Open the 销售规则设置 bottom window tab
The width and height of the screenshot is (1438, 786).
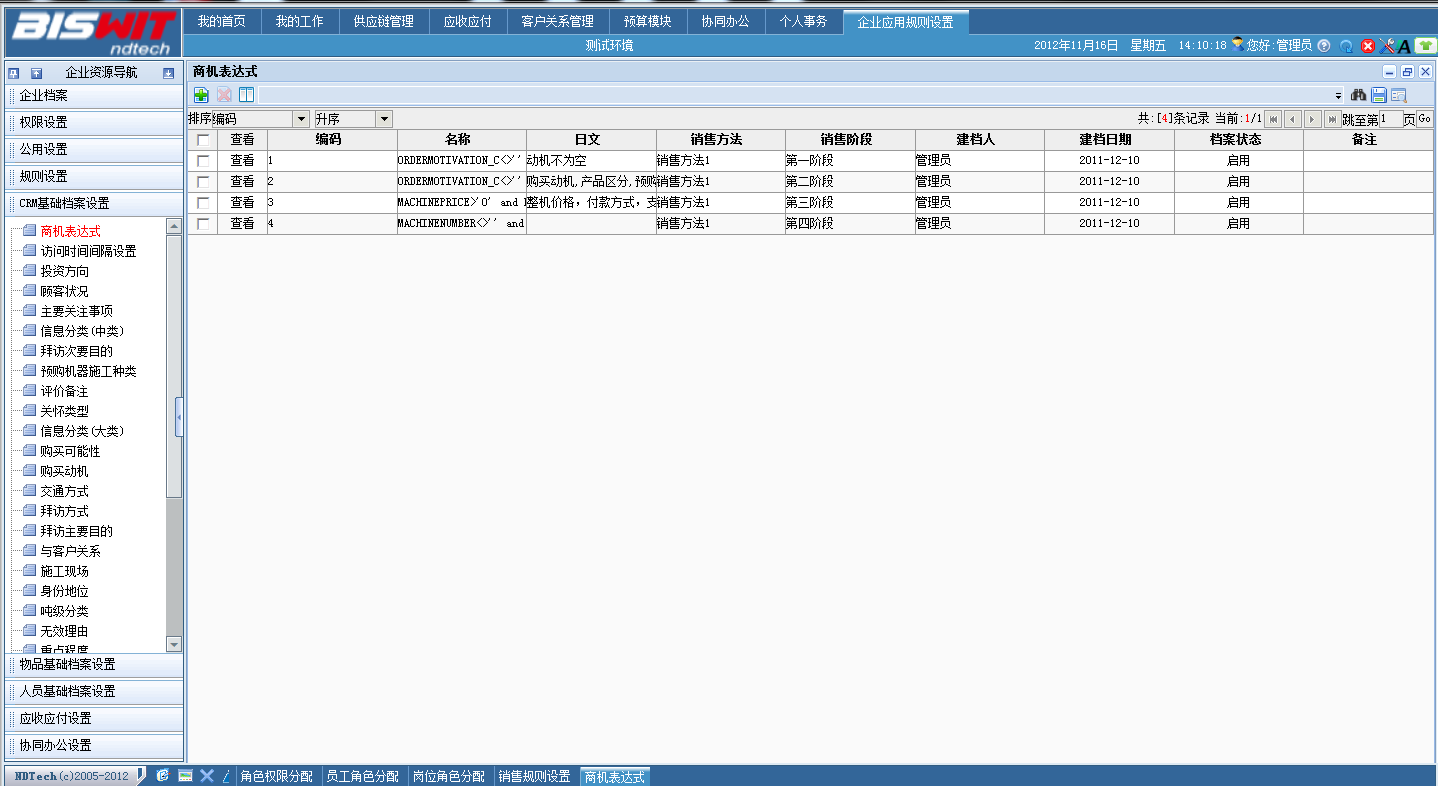pyautogui.click(x=535, y=777)
